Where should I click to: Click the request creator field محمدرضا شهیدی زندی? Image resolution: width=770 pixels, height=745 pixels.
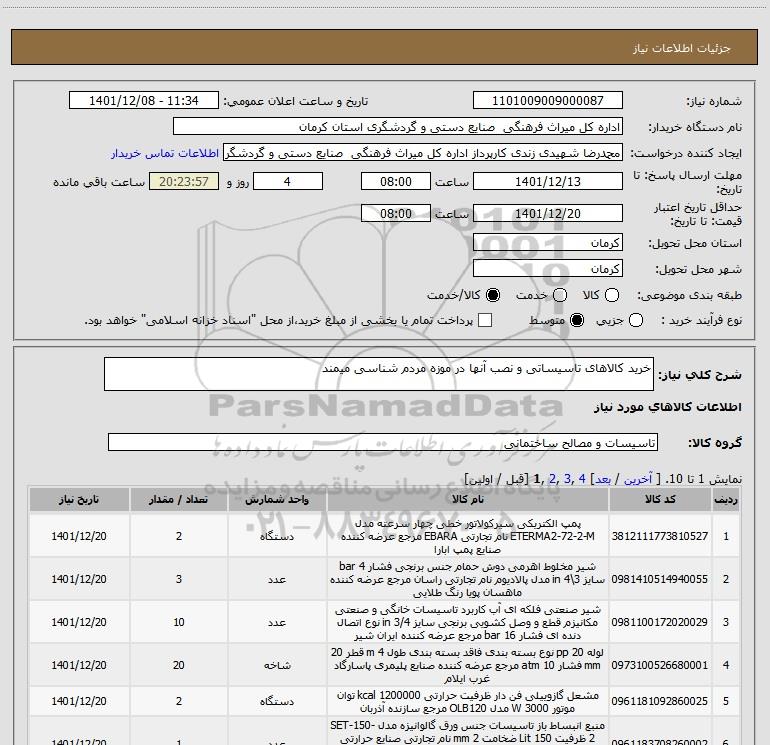[x=423, y=153]
